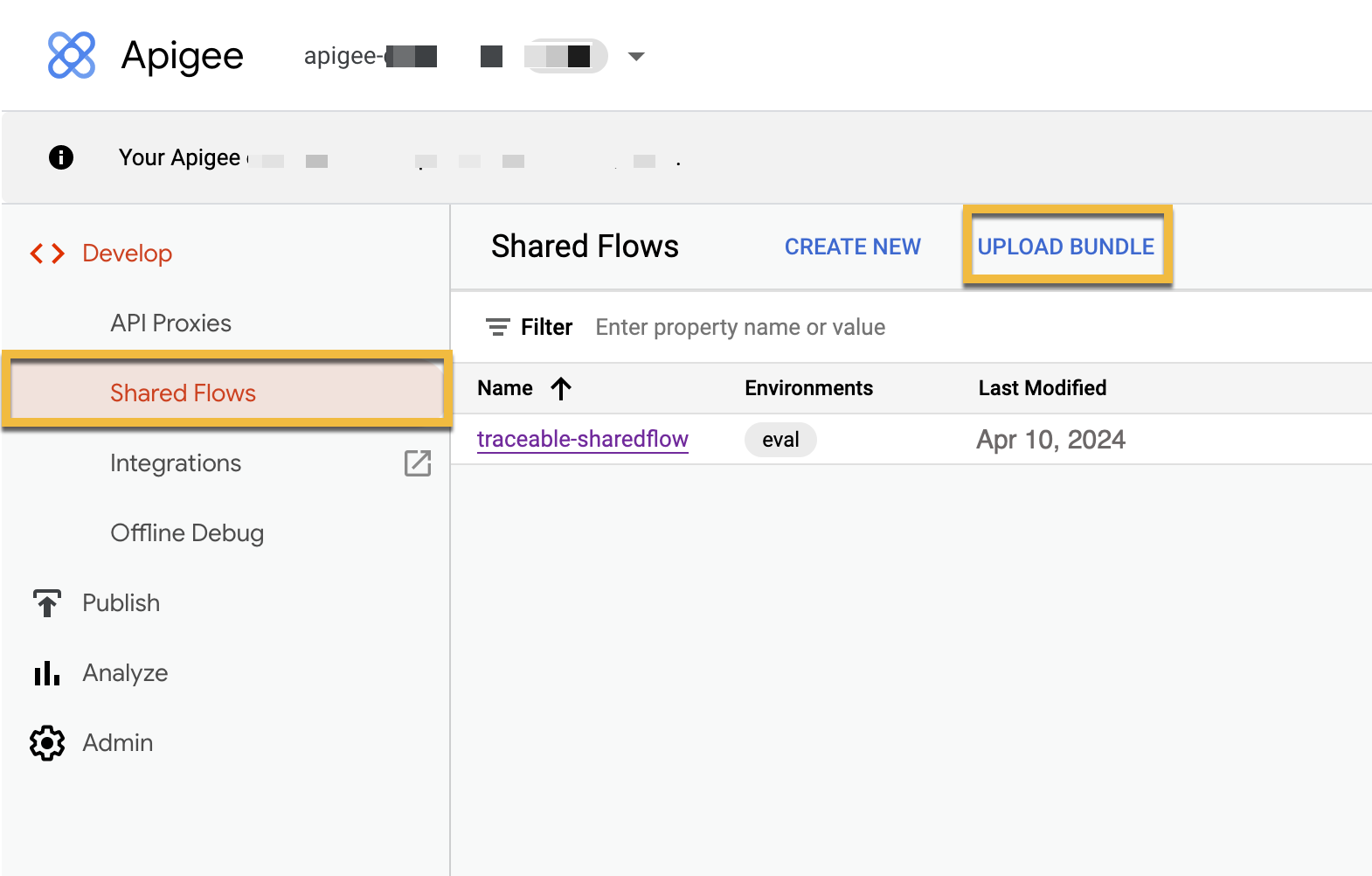The height and width of the screenshot is (876, 1372).
Task: Click the Apr 10, 2024 date cell
Action: tap(1050, 440)
